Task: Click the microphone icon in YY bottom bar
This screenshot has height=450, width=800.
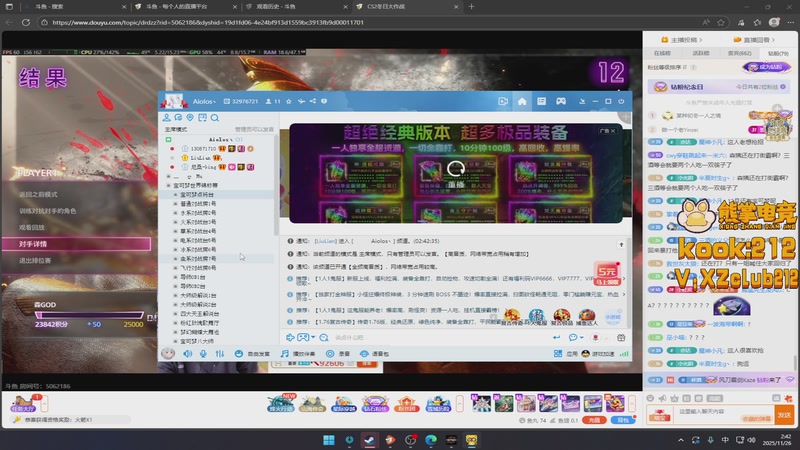Action: tap(203, 354)
